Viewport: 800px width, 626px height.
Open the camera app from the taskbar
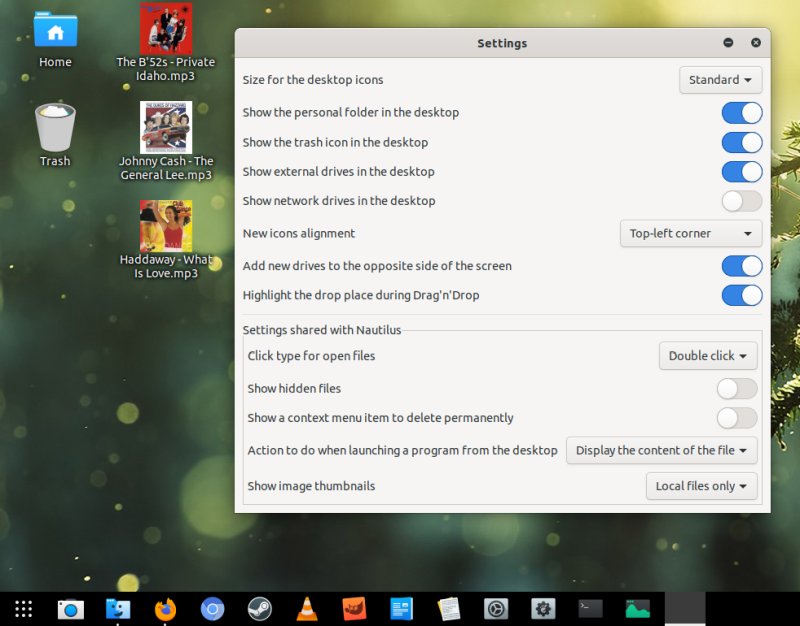point(70,608)
